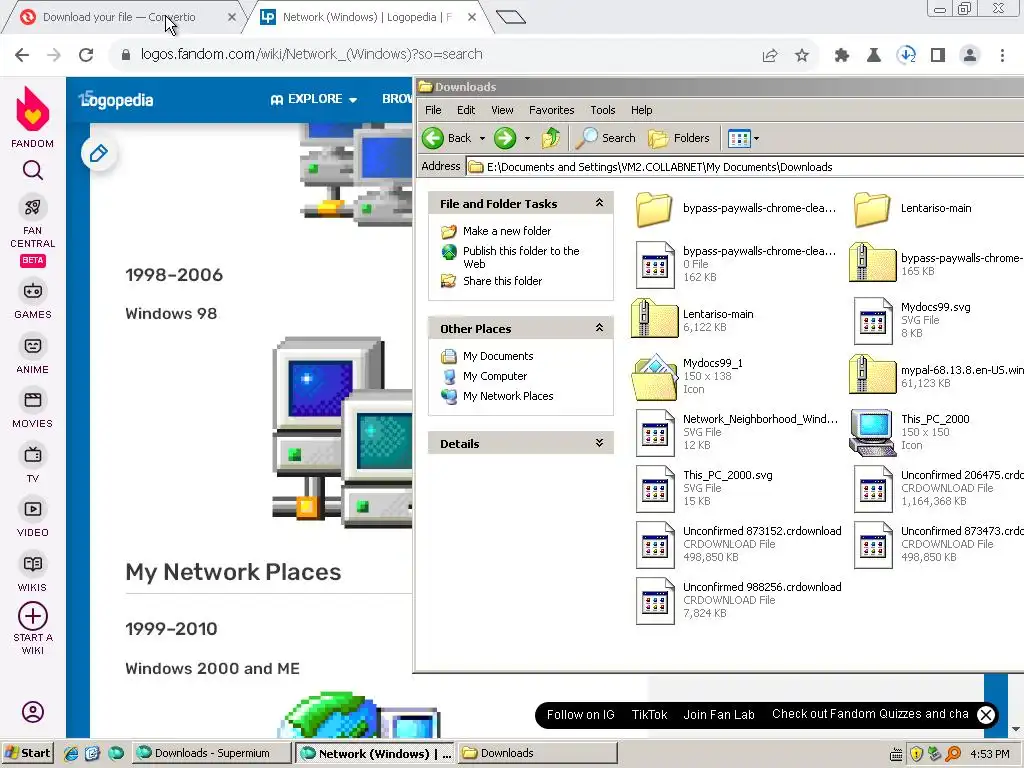The height and width of the screenshot is (768, 1024).
Task: Open Games section in Fandom sidebar
Action: click(33, 300)
